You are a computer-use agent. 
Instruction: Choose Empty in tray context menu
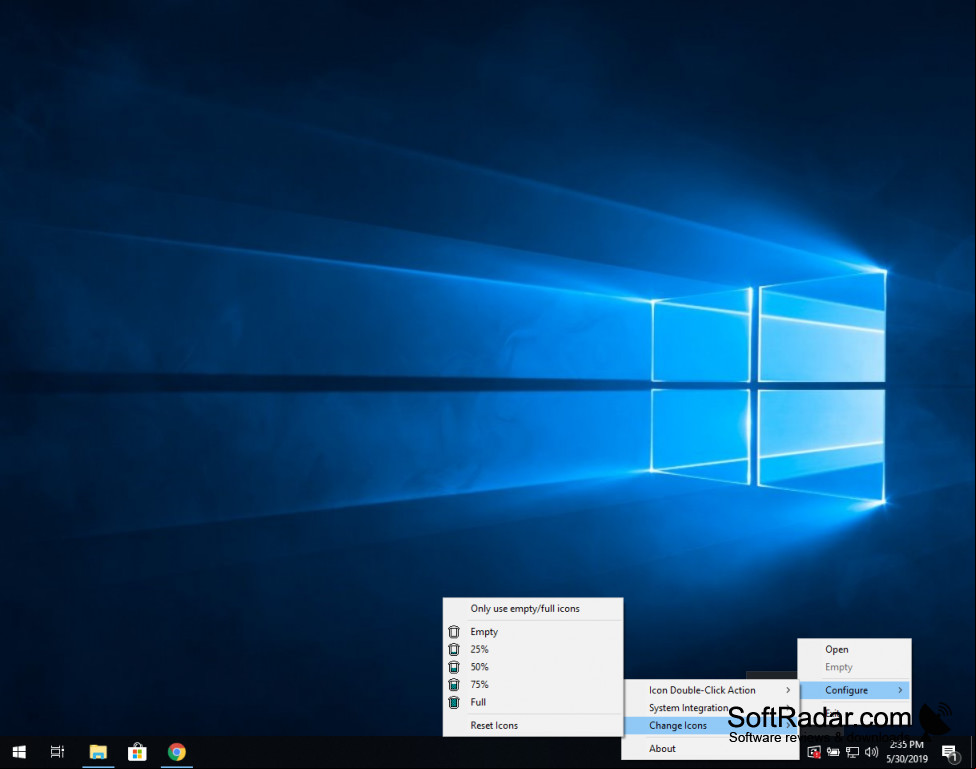(x=854, y=667)
